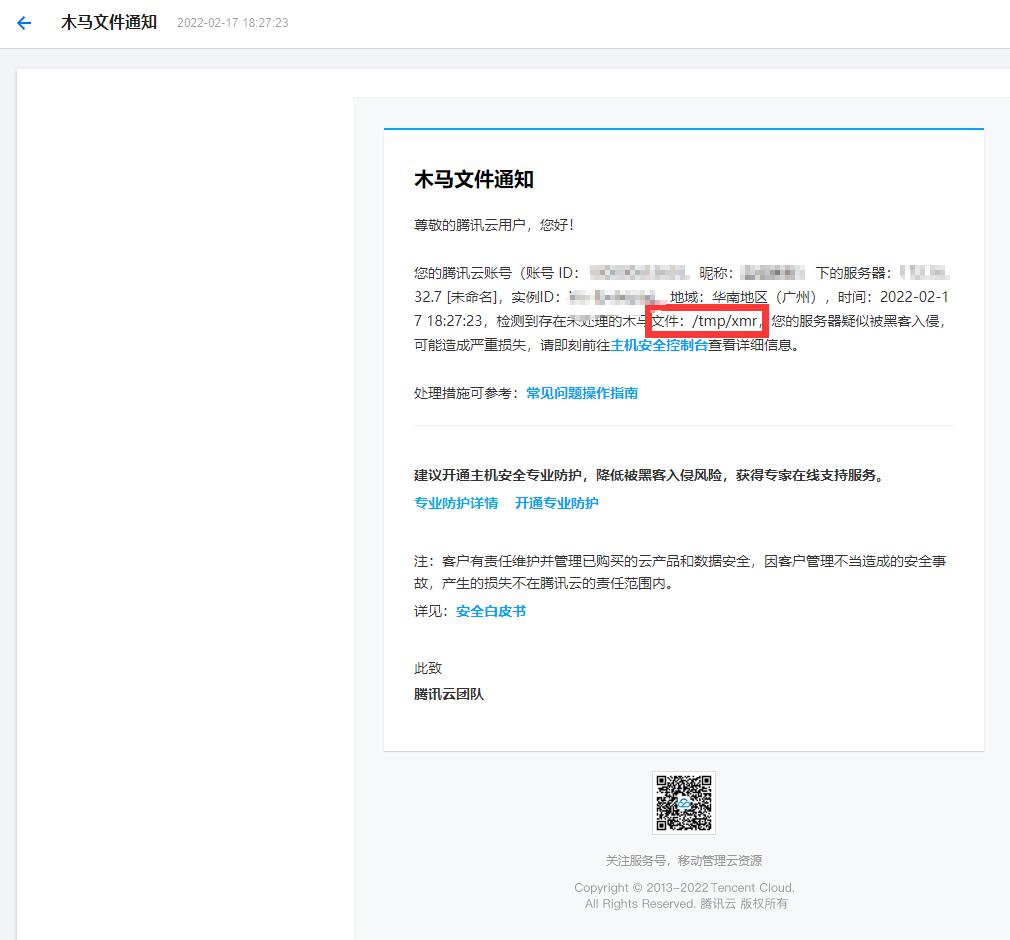This screenshot has height=940, width=1010.
Task: Open the 常见问题操作指南 link
Action: 582,393
